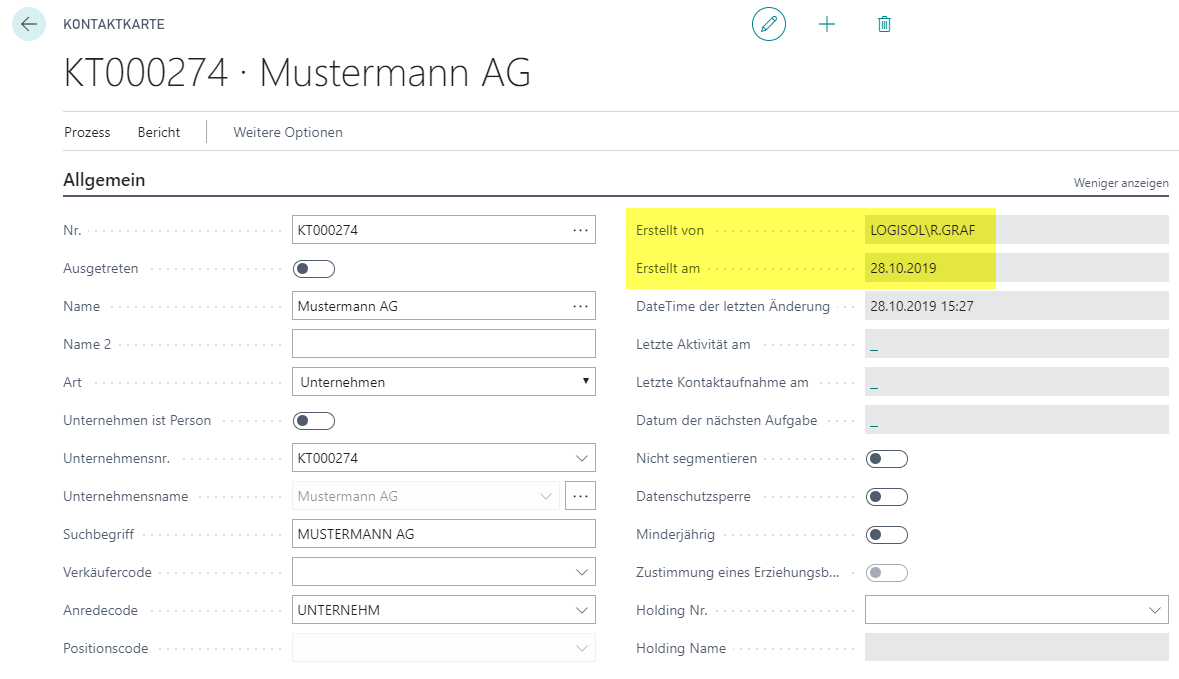Click the Allgemein section header

pyautogui.click(x=105, y=180)
